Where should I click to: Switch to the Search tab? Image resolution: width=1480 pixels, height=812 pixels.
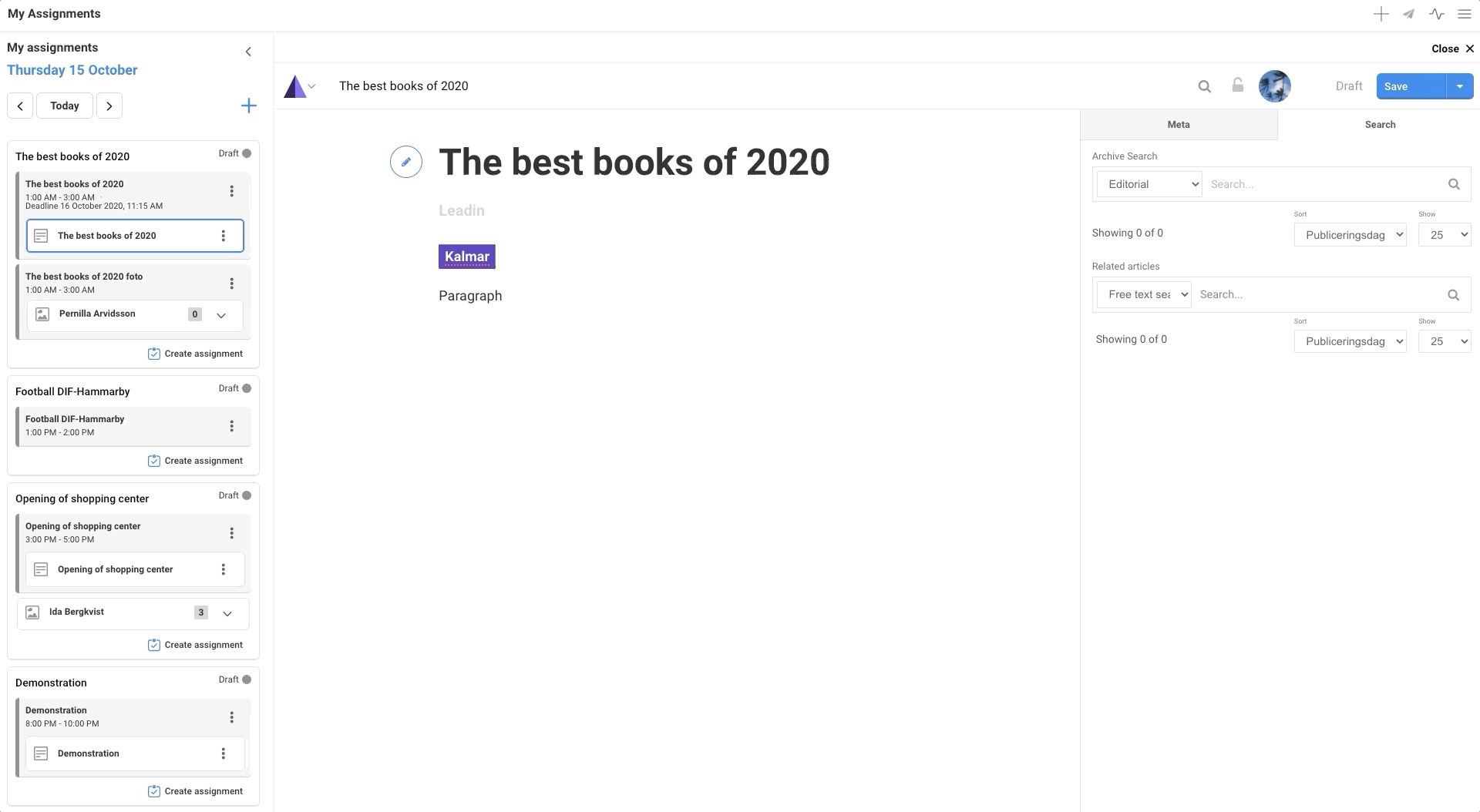[x=1379, y=125]
